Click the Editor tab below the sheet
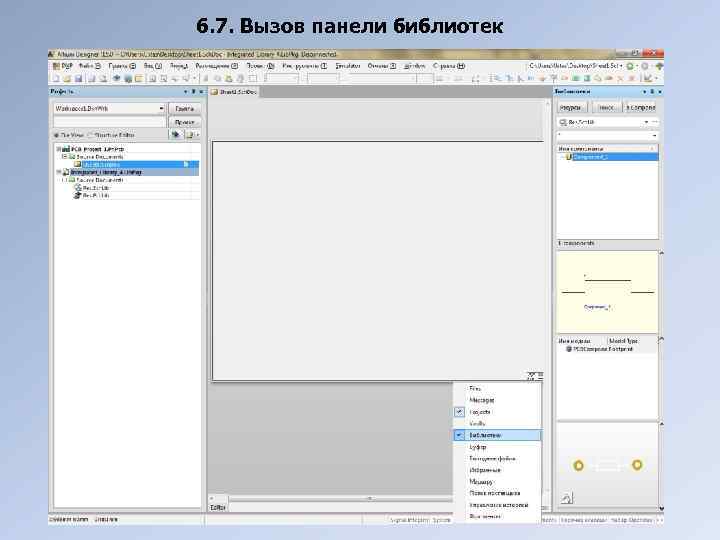This screenshot has height=540, width=720. (x=218, y=507)
